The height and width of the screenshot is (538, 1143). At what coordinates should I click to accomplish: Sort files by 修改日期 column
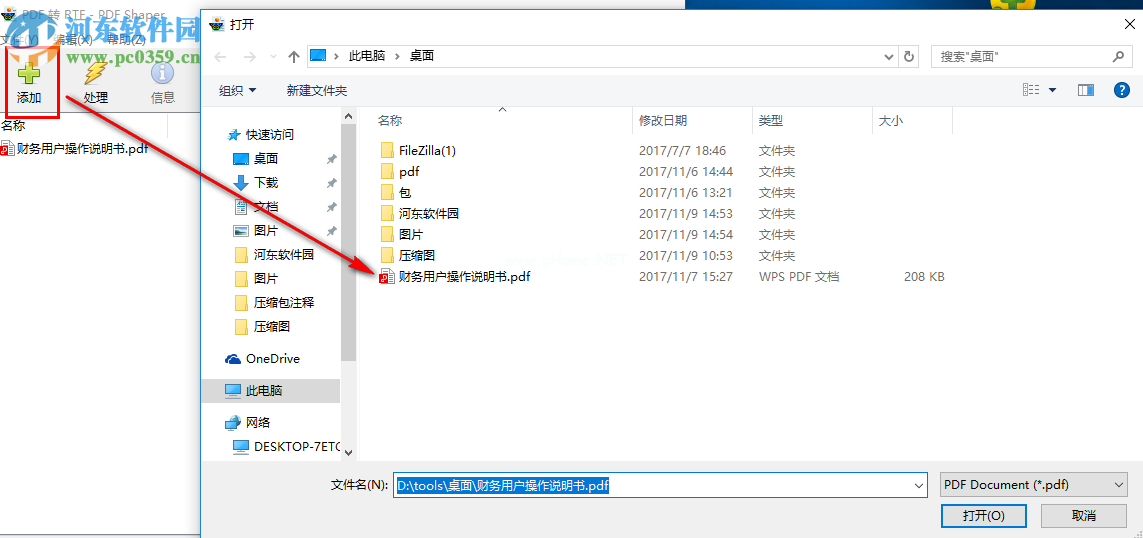pos(663,121)
